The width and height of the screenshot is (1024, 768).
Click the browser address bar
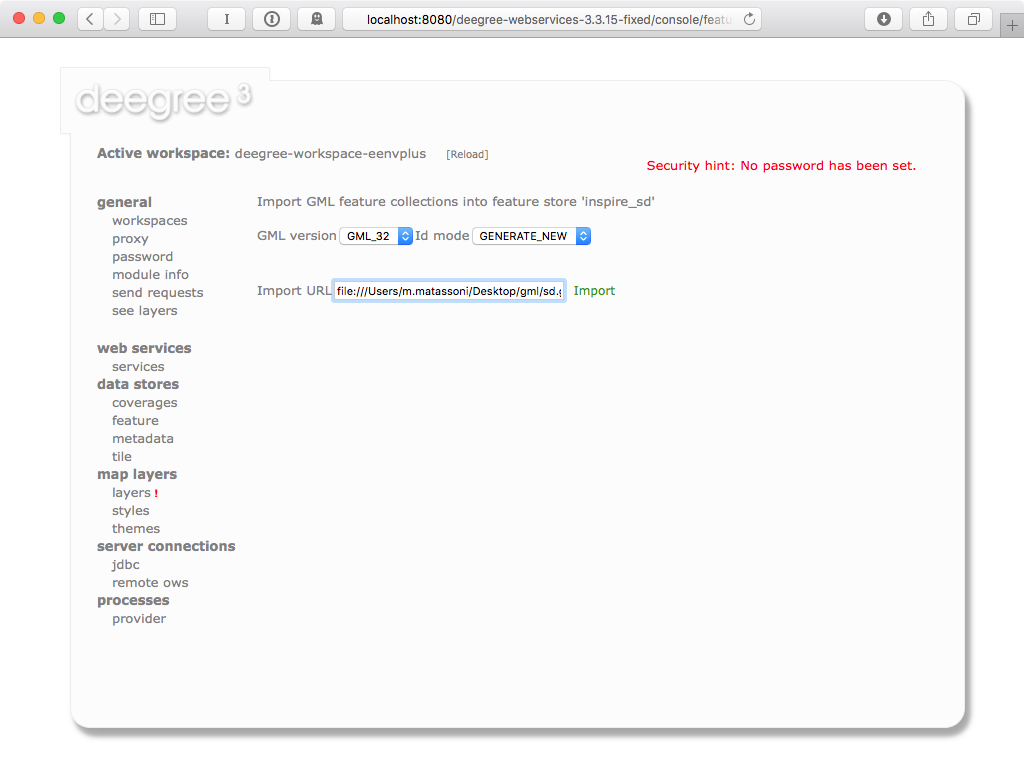552,19
